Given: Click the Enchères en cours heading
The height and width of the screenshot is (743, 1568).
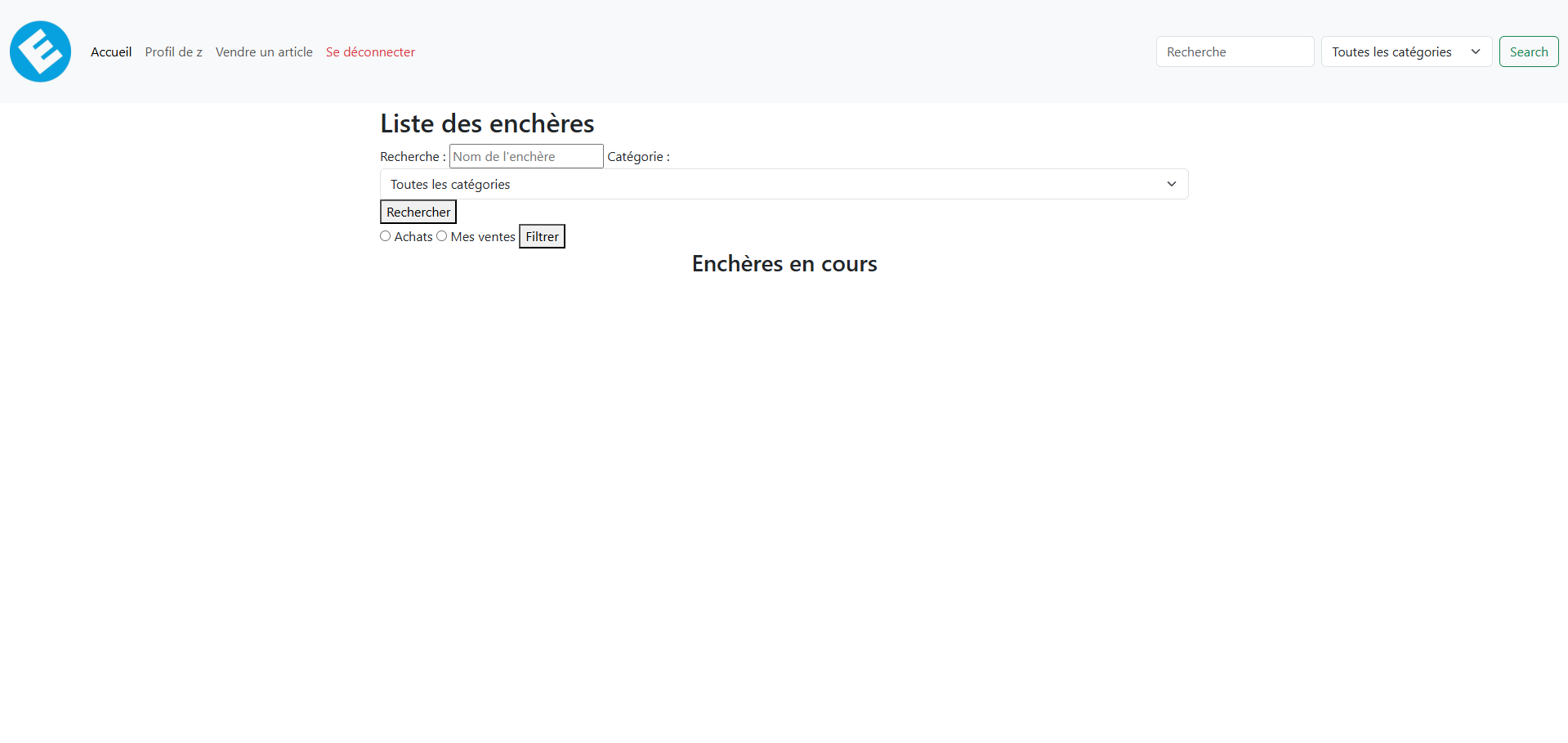Looking at the screenshot, I should coord(784,263).
